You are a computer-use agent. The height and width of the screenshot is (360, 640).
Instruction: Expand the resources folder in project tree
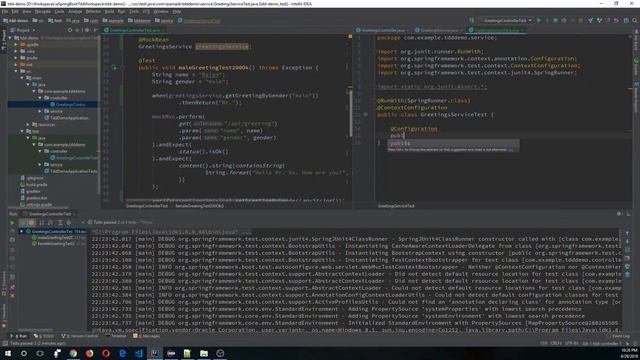click(x=28, y=124)
